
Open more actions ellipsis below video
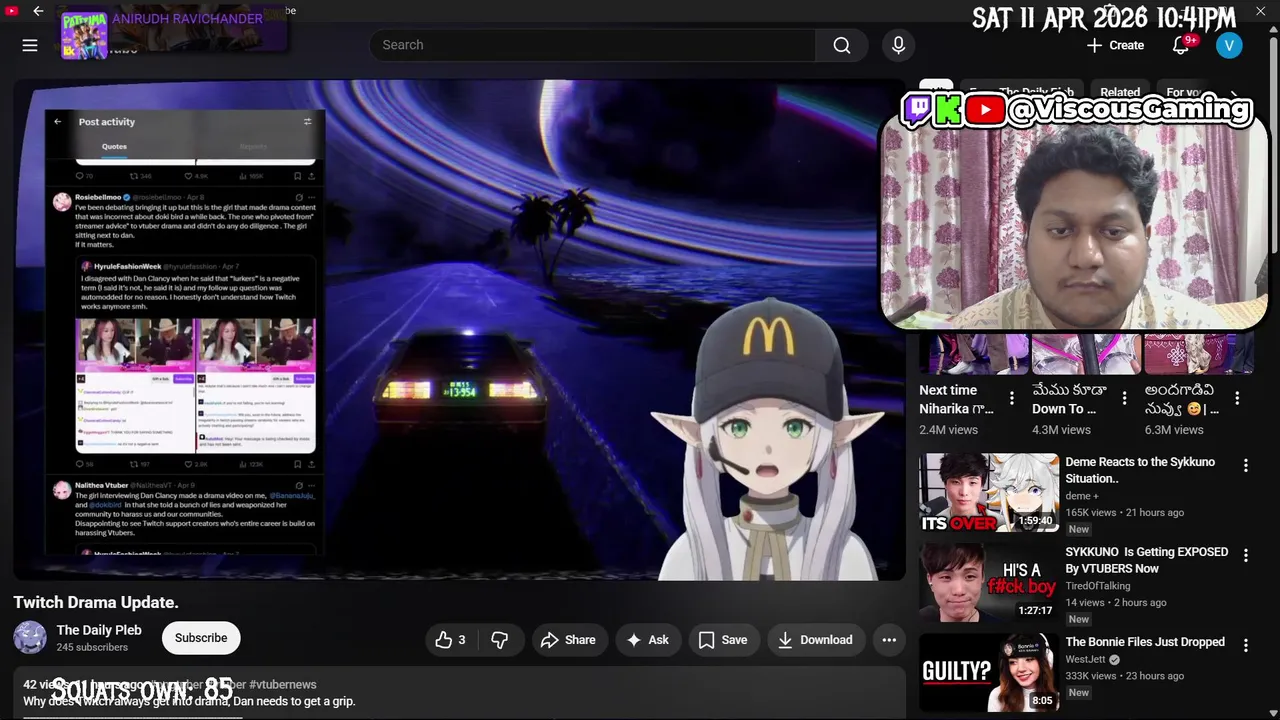(x=889, y=640)
